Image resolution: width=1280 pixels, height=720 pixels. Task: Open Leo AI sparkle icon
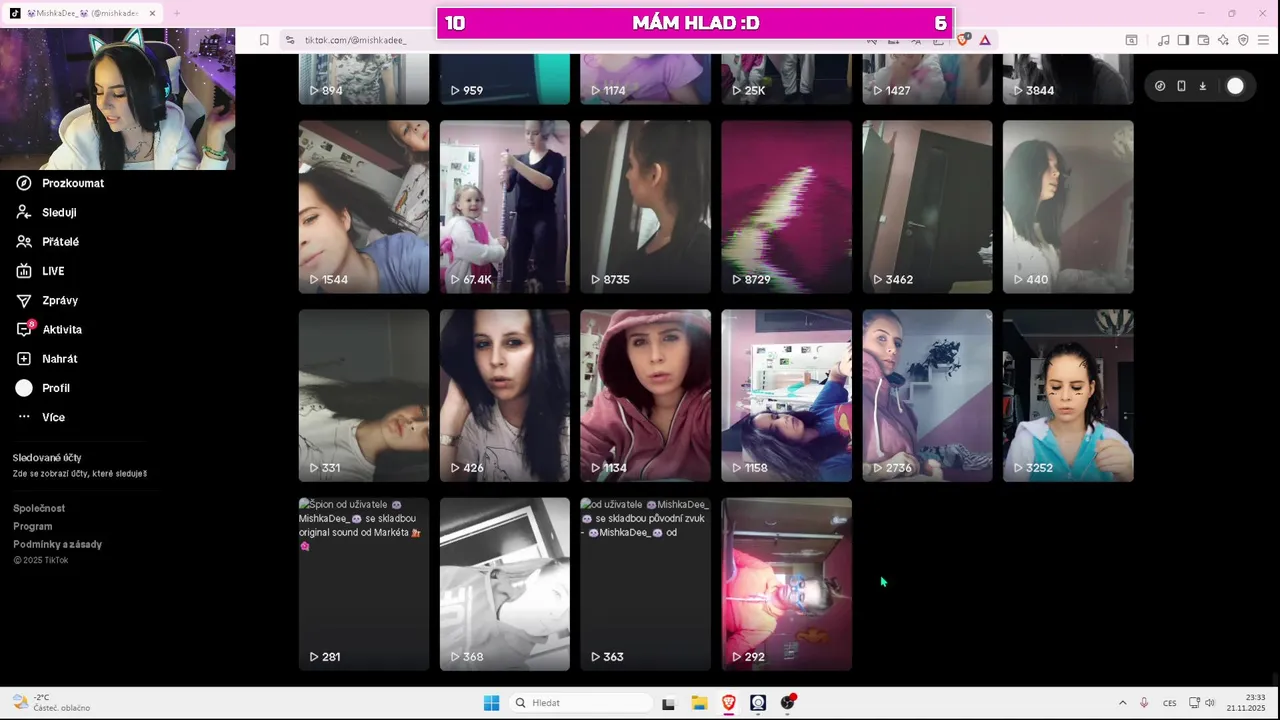point(1223,40)
